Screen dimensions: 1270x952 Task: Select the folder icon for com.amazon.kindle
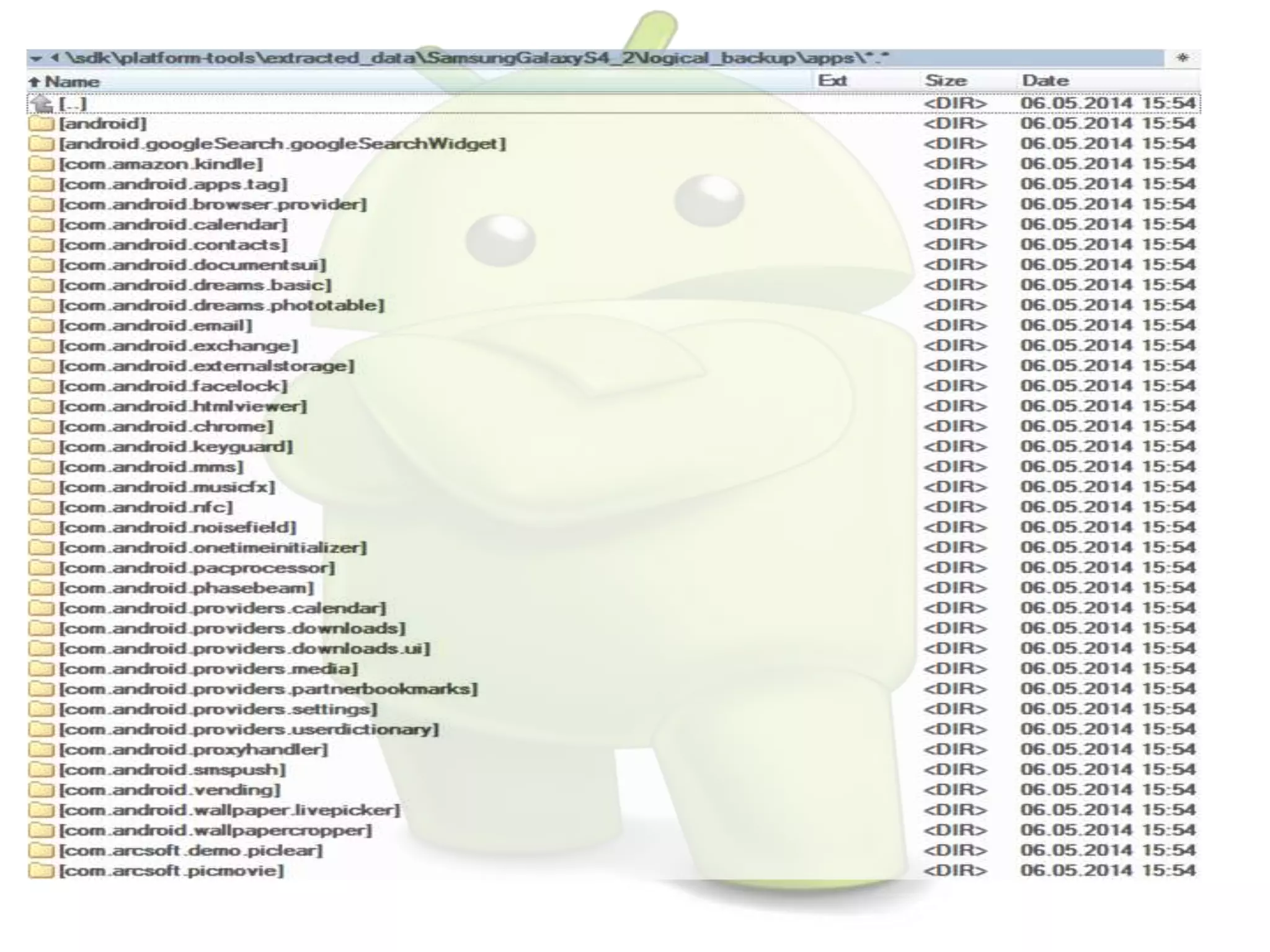click(42, 164)
